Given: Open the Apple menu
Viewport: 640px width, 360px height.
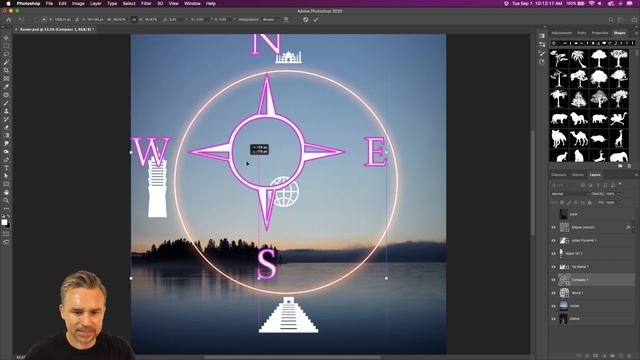Looking at the screenshot, I should tap(8, 3).
